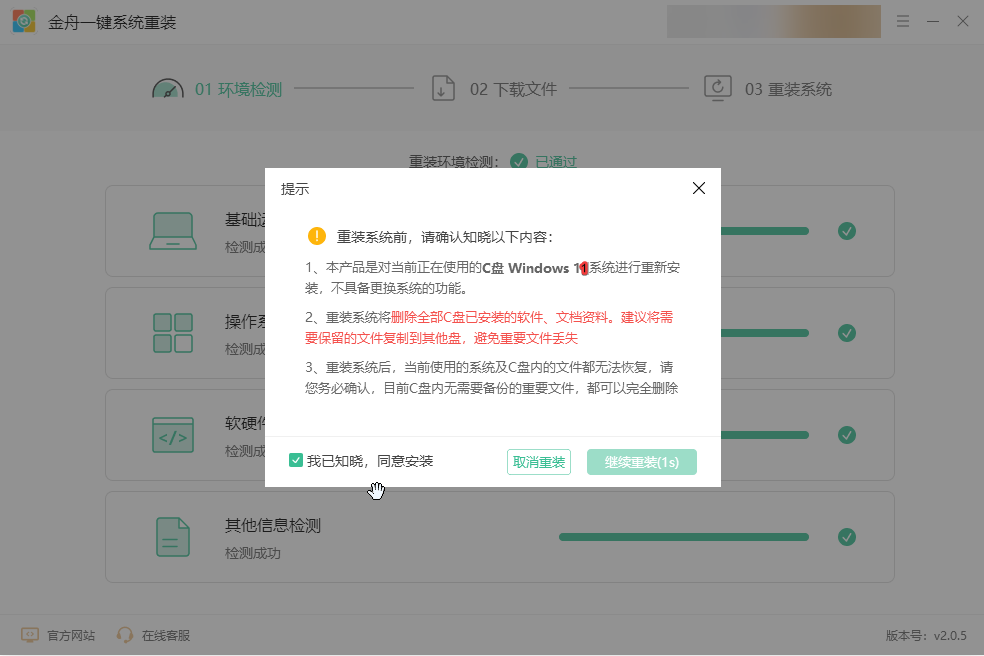984x656 pixels.
Task: Click the 其他信息检测 progress bar
Action: [x=683, y=537]
